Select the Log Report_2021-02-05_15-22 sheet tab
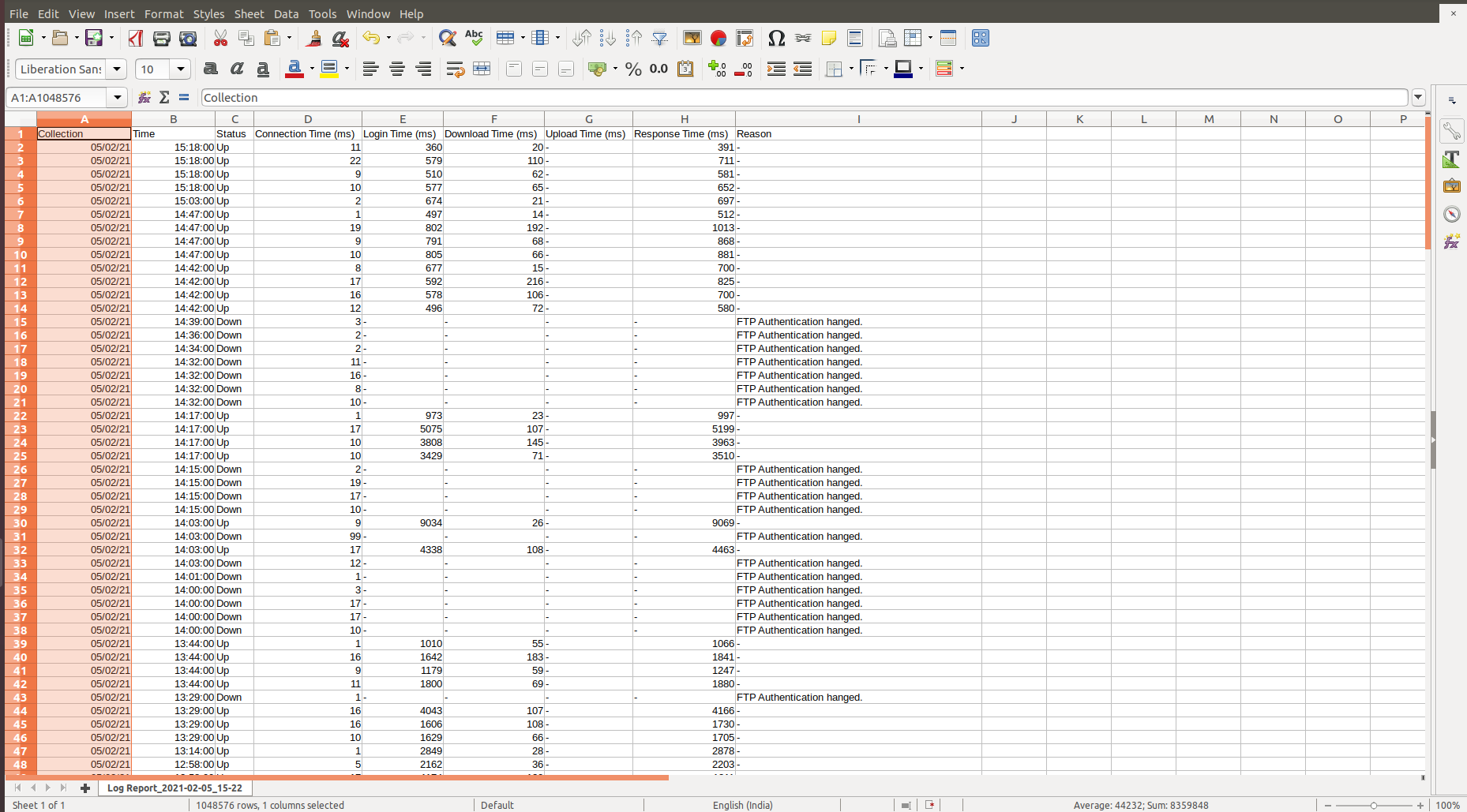Viewport: 1467px width, 812px height. [174, 788]
